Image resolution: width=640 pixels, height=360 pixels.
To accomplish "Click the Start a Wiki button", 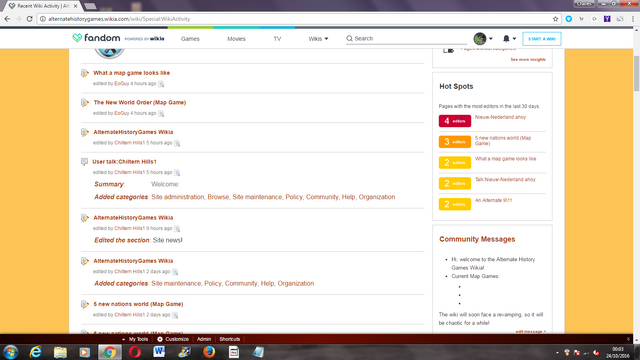I will click(x=542, y=39).
